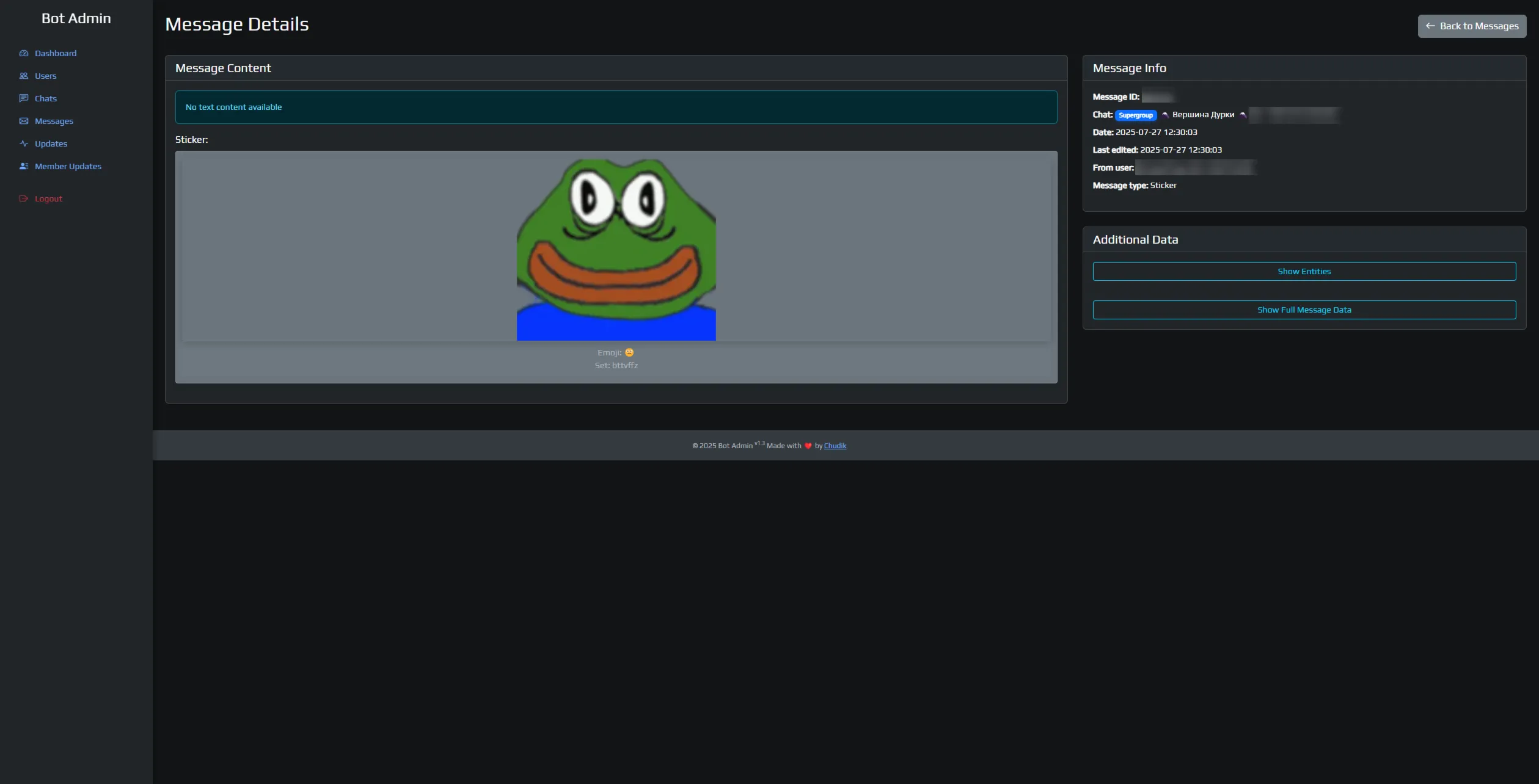The height and width of the screenshot is (784, 1539).
Task: Click the chat name Вершина Дурки
Action: (1203, 115)
